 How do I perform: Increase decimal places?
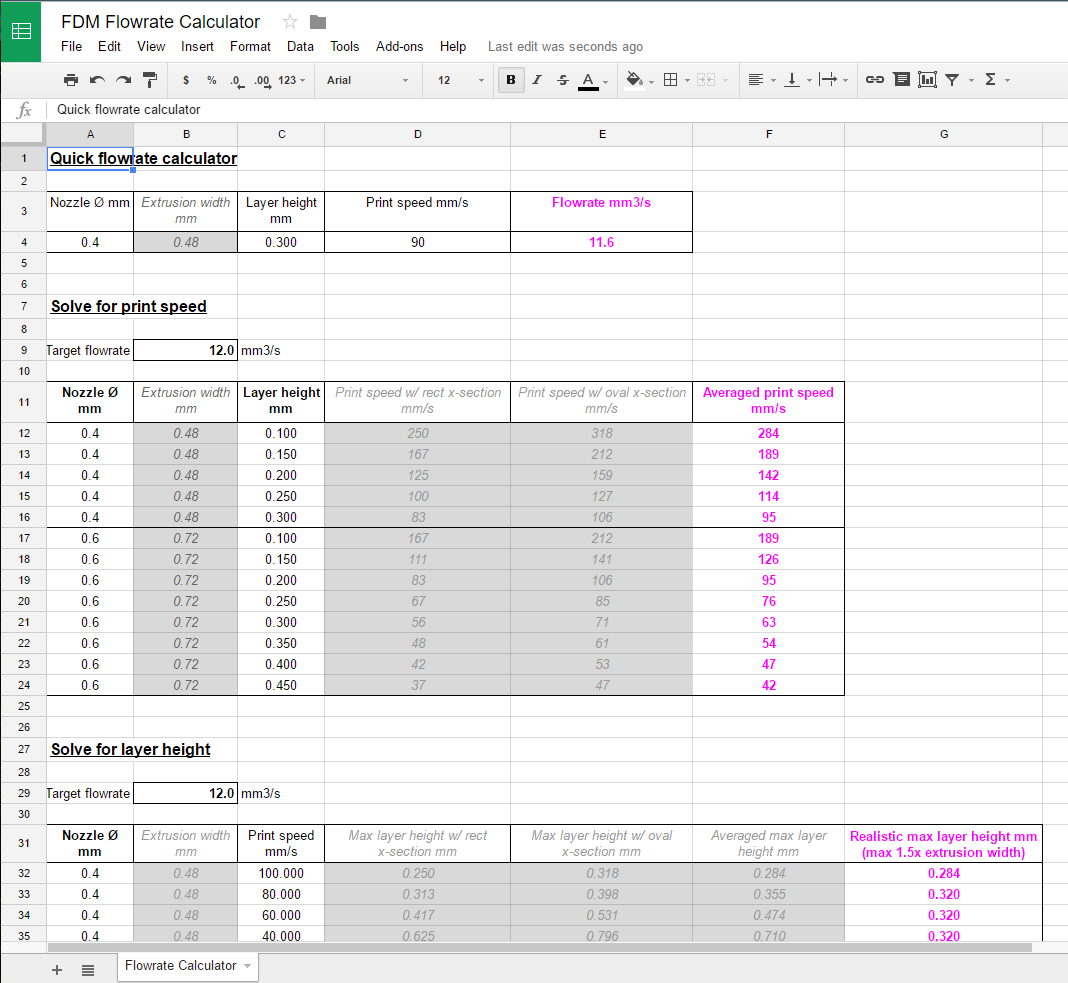(x=262, y=80)
